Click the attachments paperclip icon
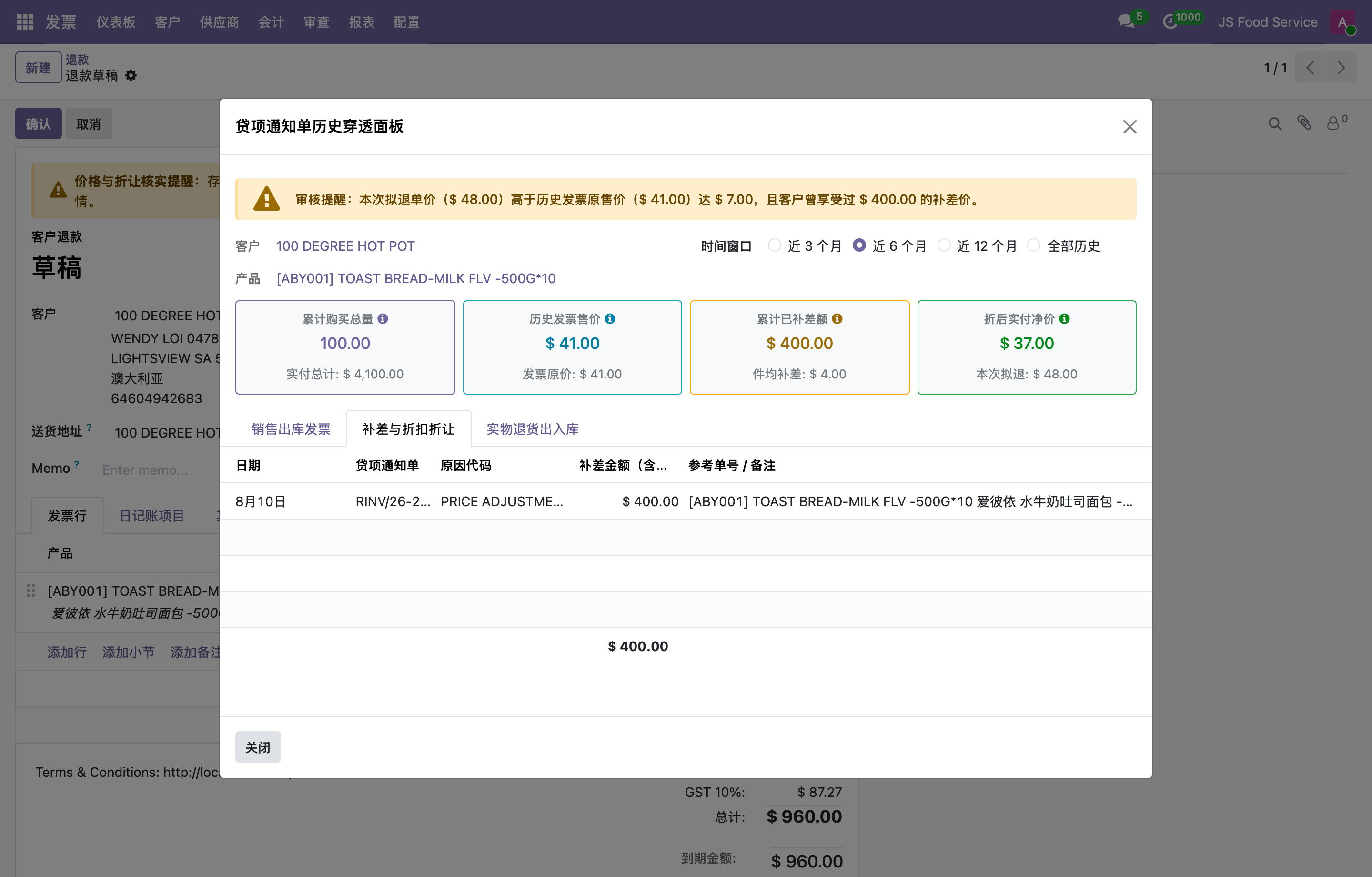 pyautogui.click(x=1304, y=122)
